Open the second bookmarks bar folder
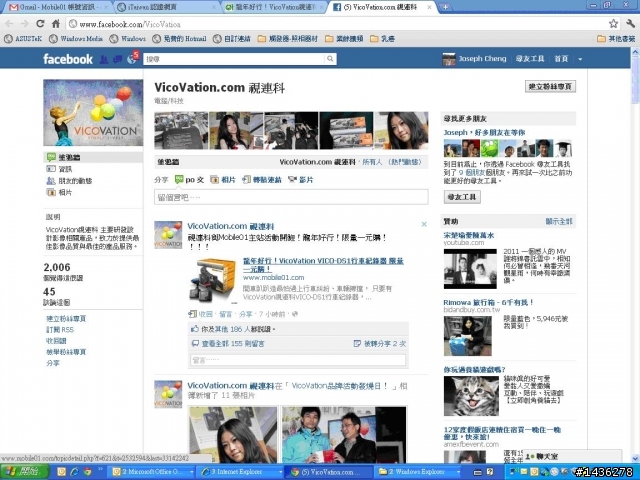Image resolution: width=640 pixels, height=480 pixels. coord(344,39)
